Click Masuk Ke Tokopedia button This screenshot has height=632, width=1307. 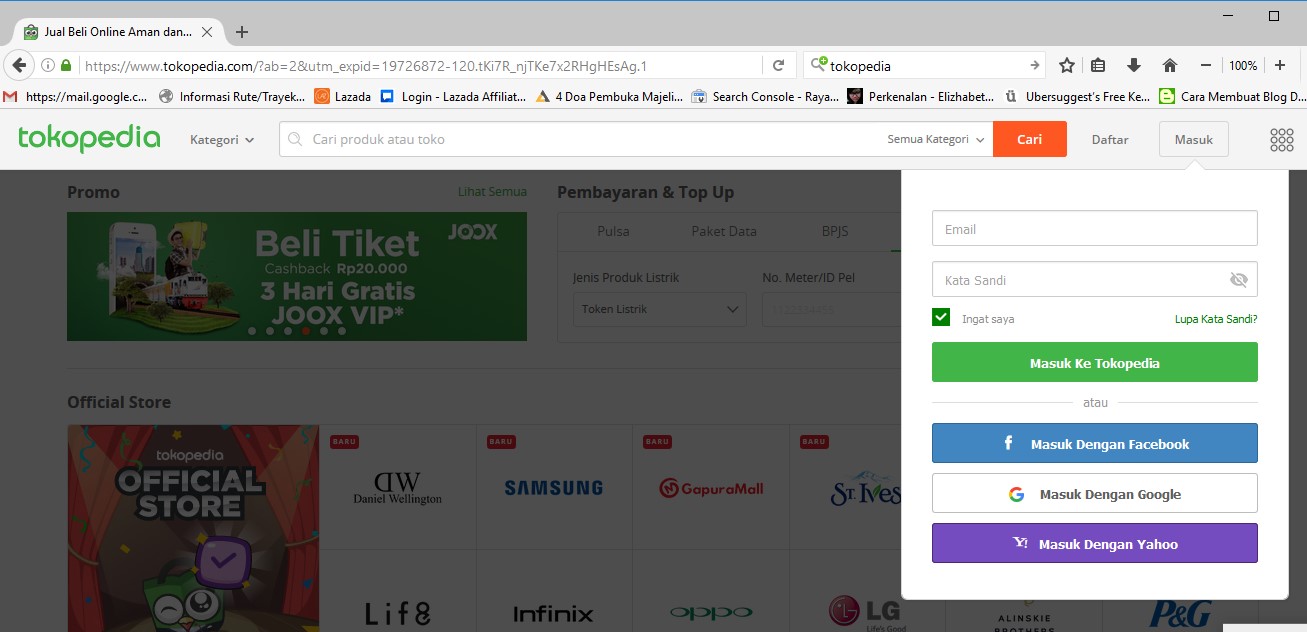point(1095,362)
